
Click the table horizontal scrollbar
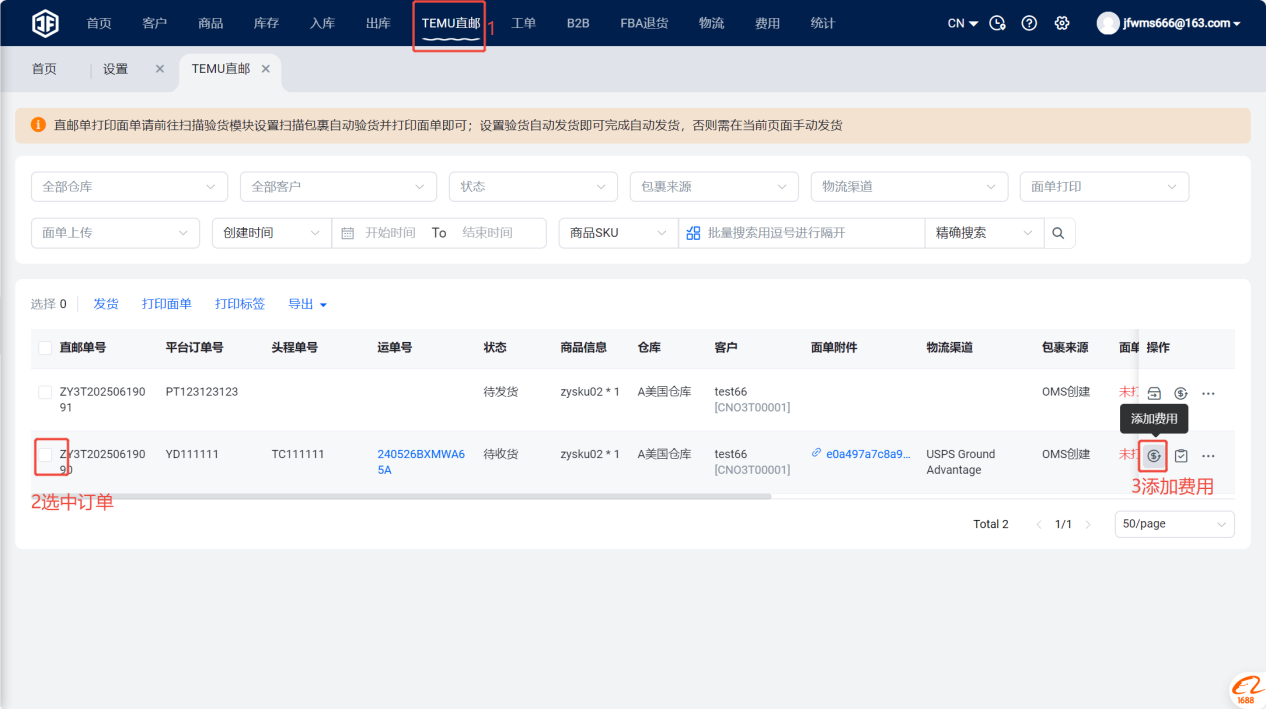pyautogui.click(x=401, y=496)
